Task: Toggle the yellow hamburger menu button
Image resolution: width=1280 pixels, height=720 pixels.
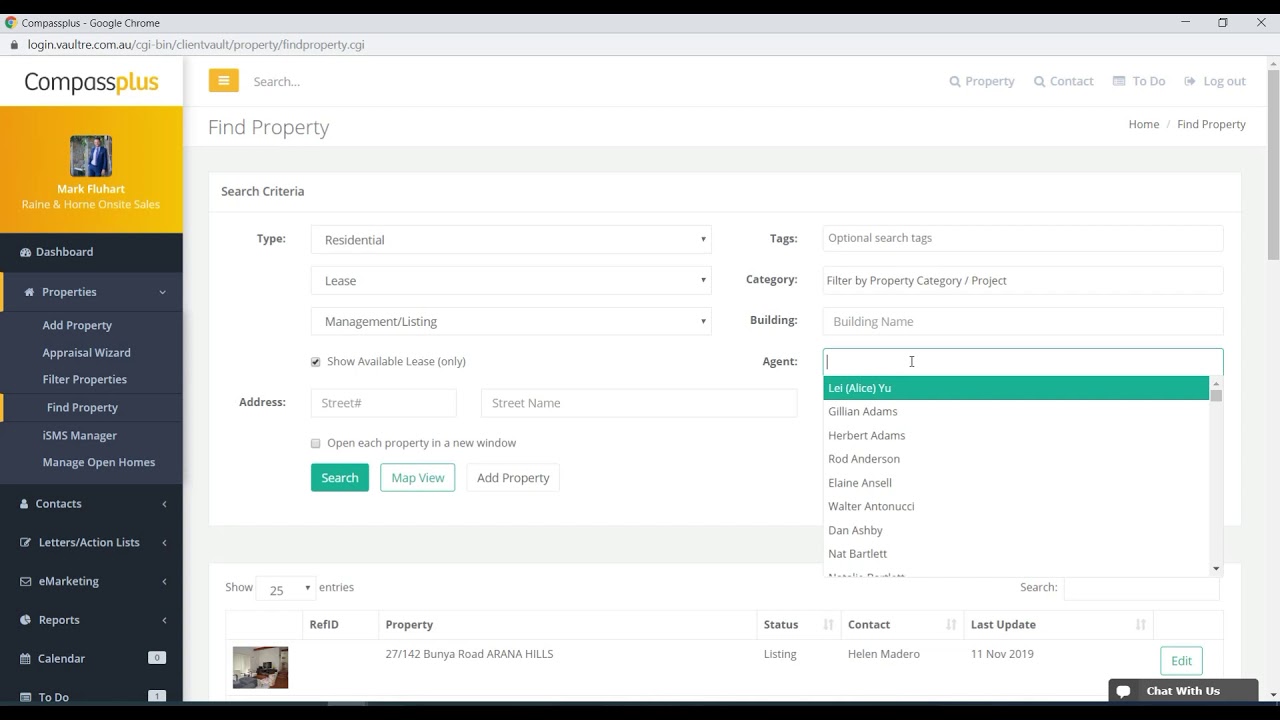Action: click(223, 81)
